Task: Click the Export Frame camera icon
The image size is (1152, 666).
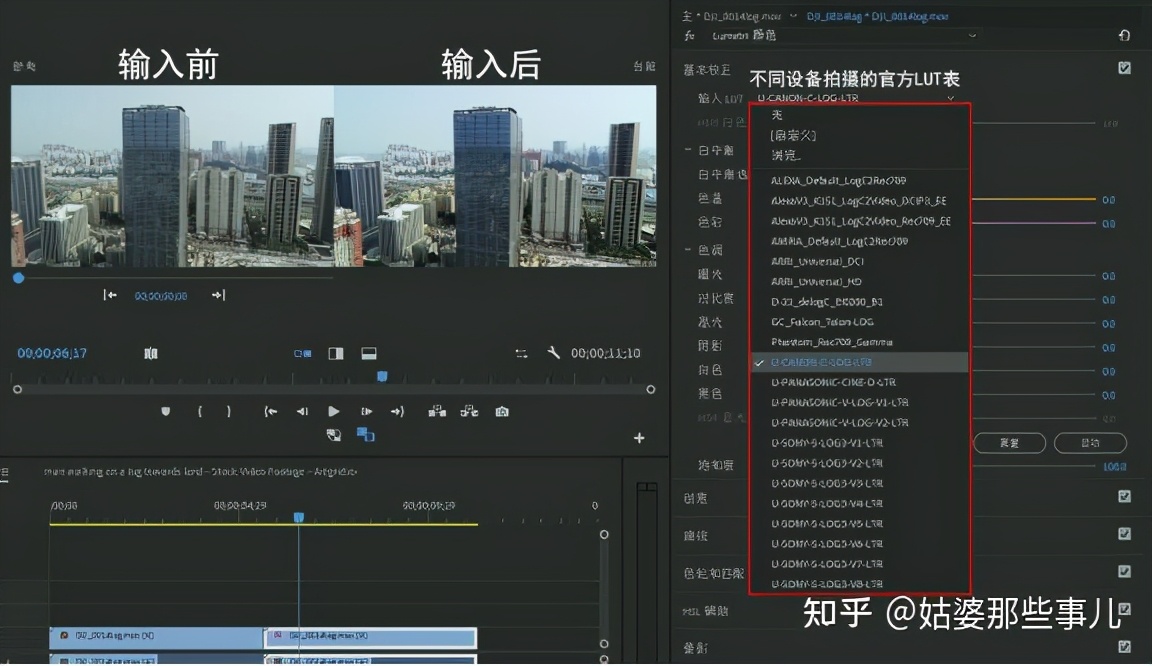Action: 502,411
